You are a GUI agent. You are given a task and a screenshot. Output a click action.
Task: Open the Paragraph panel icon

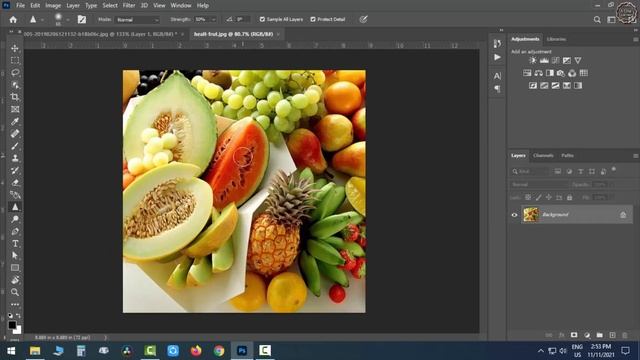pyautogui.click(x=497, y=89)
